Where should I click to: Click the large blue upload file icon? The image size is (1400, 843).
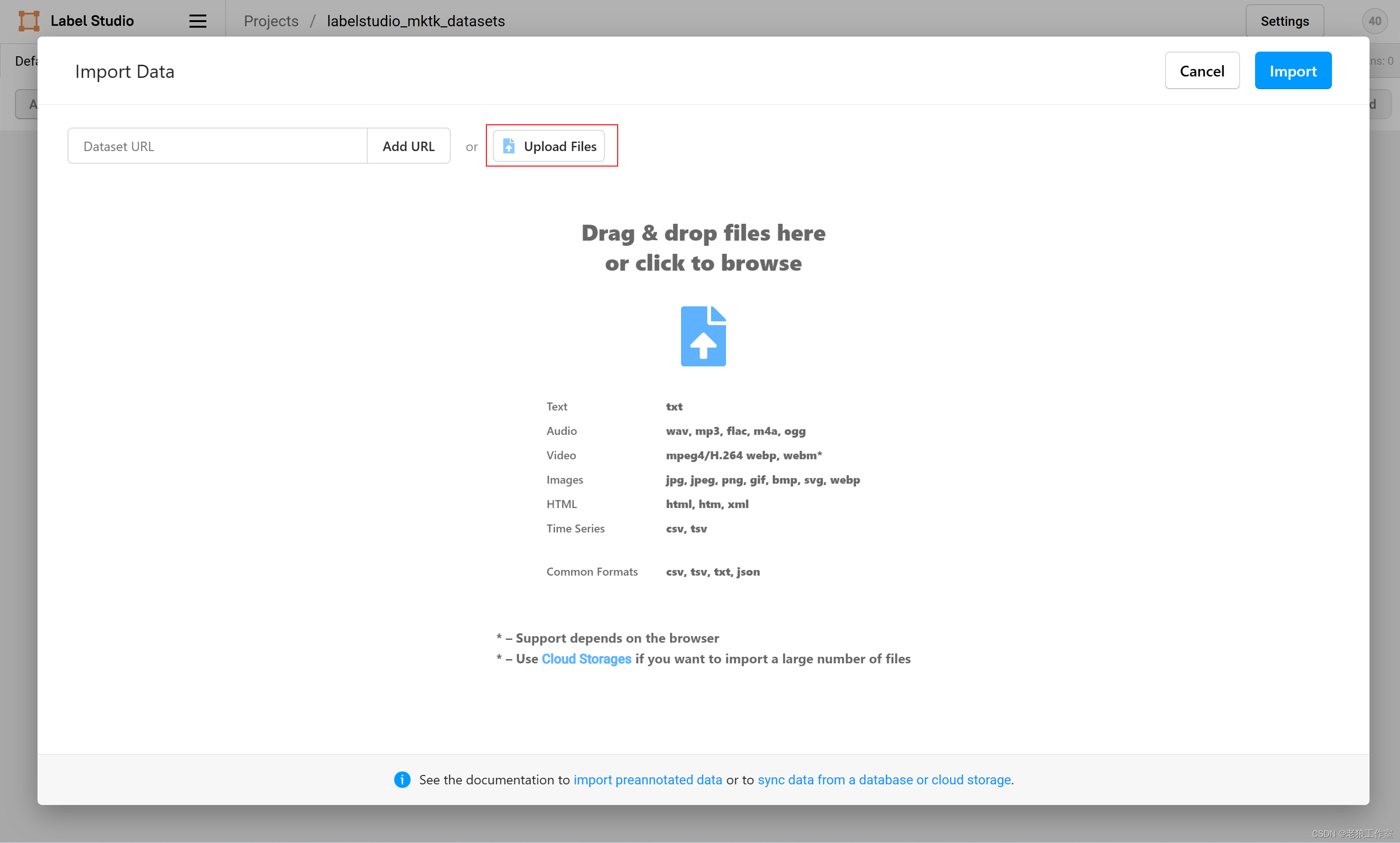(703, 336)
